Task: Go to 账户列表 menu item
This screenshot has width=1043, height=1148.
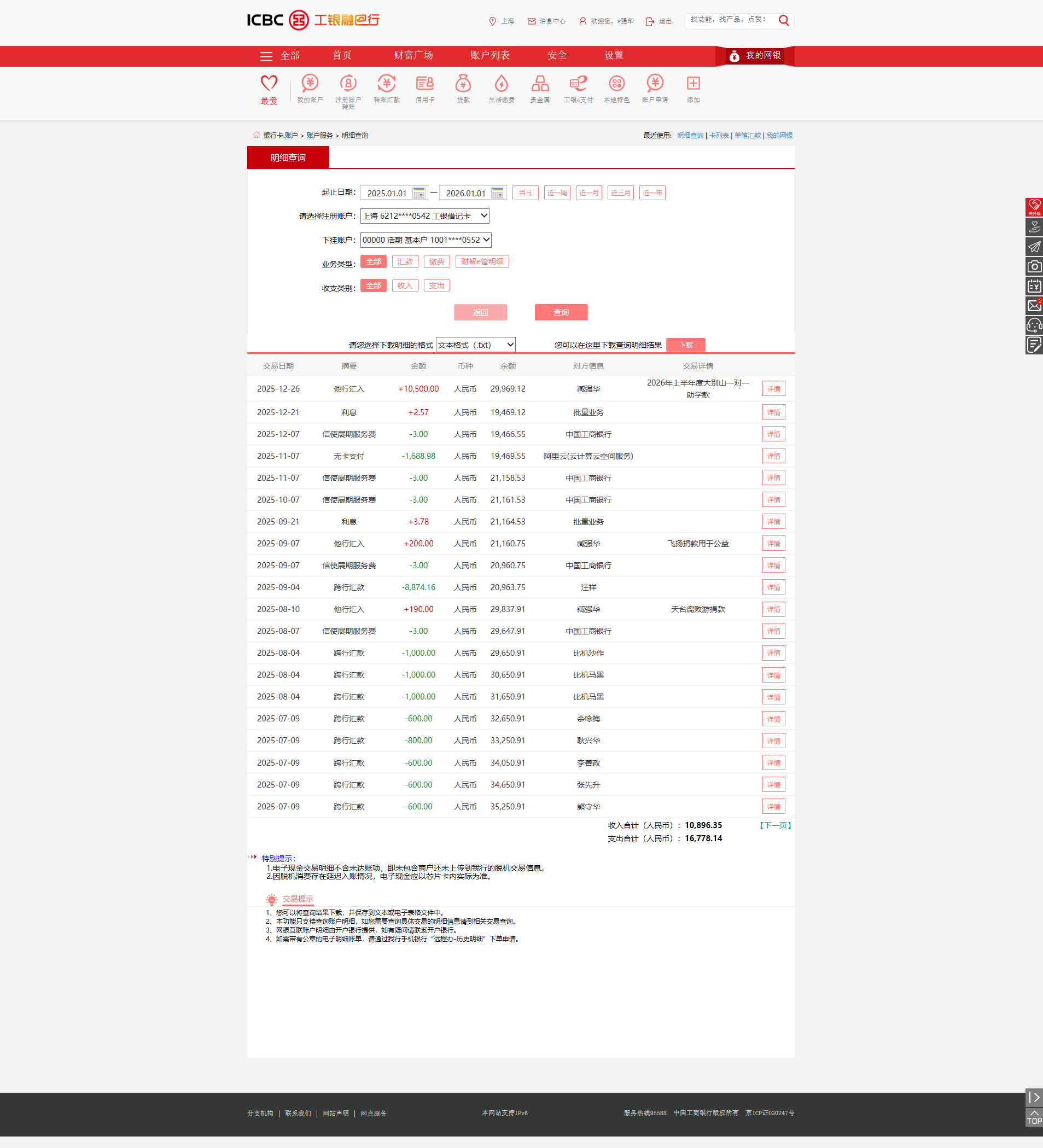Action: (490, 55)
